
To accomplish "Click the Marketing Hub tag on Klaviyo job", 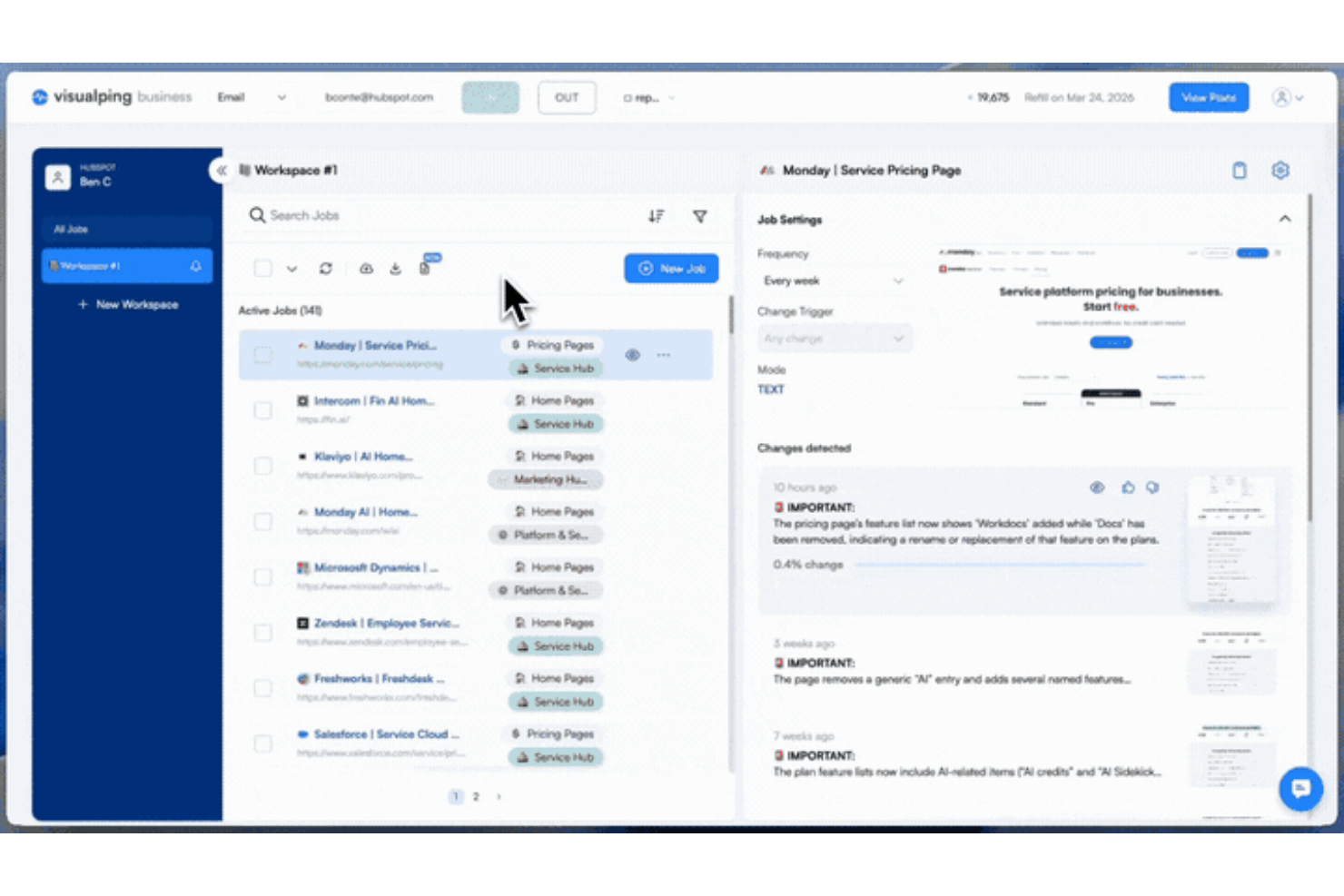I will click(x=546, y=479).
